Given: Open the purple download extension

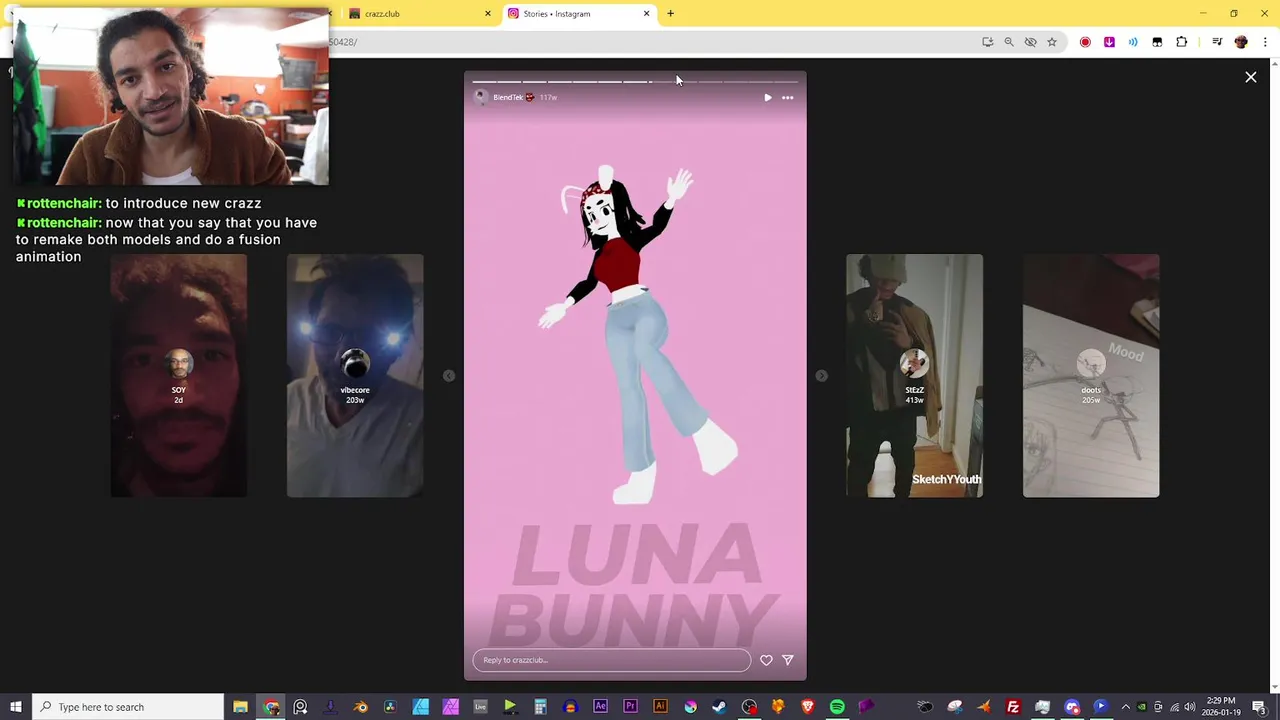Looking at the screenshot, I should coord(1109,42).
